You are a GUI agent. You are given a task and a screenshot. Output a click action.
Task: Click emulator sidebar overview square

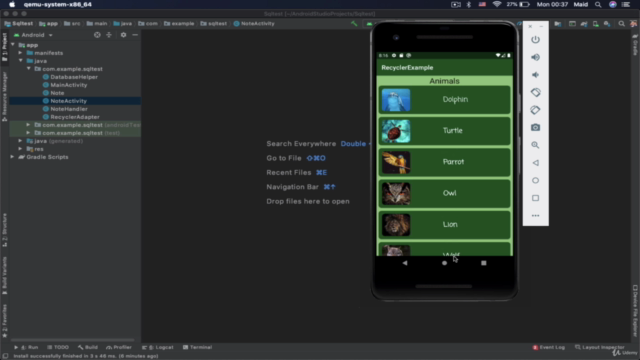pyautogui.click(x=535, y=198)
